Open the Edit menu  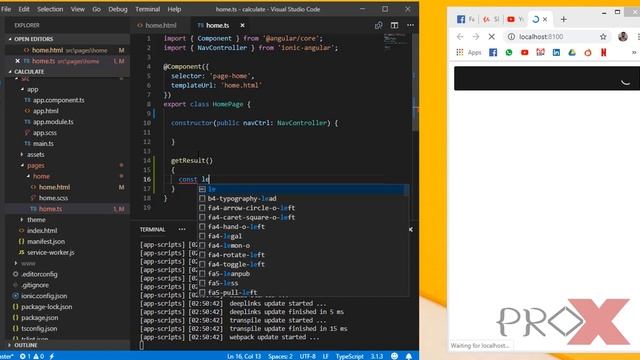(24, 9)
